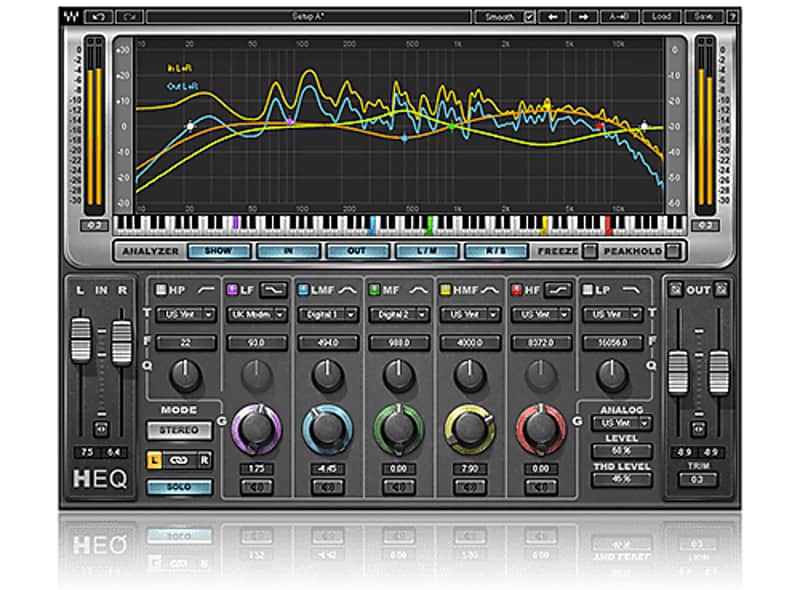Open the HP filter type dropdown

186,314
